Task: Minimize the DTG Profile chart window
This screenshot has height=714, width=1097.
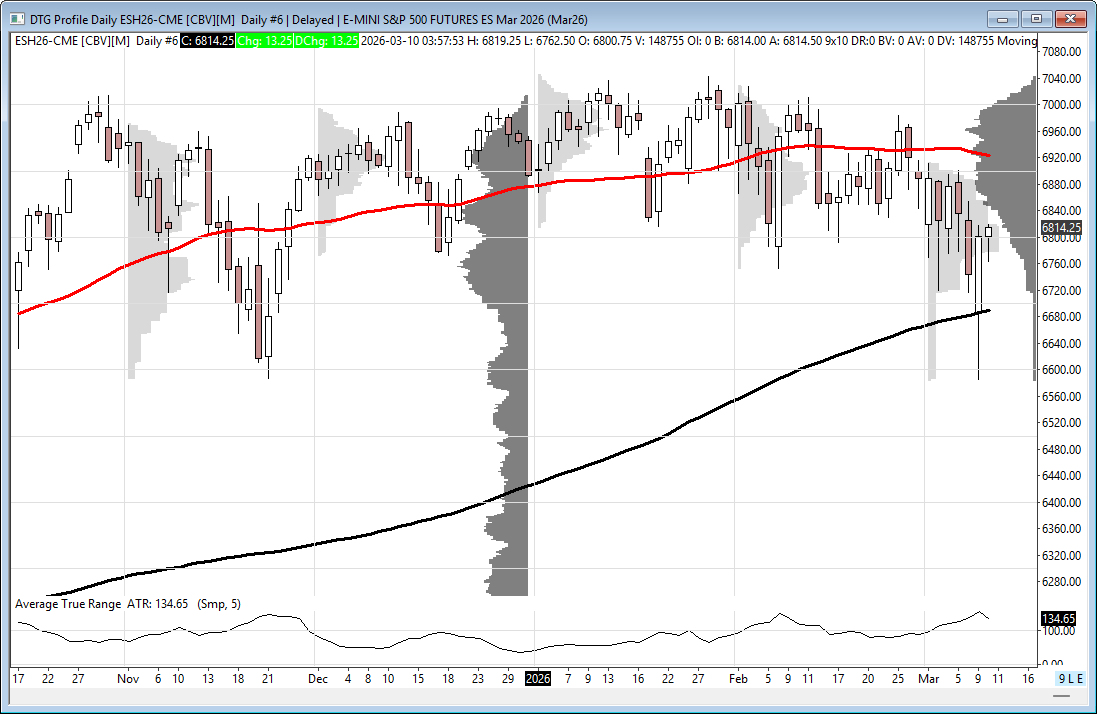Action: [x=1003, y=18]
